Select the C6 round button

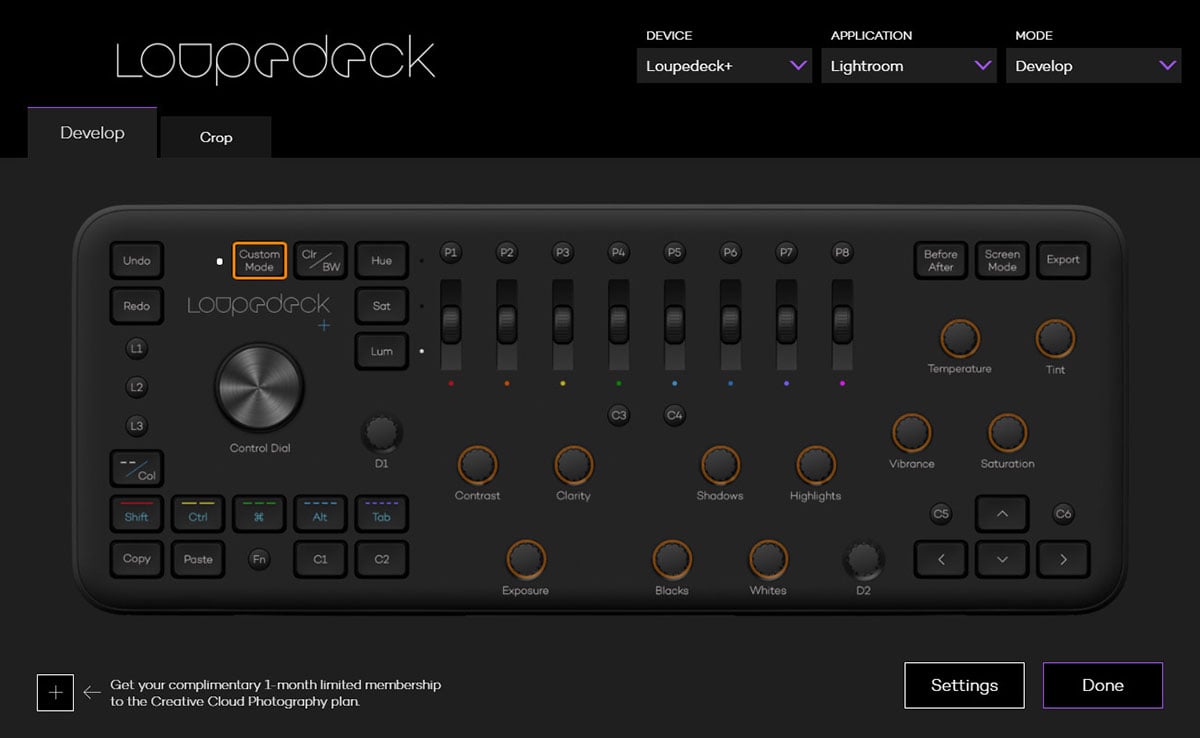tap(1063, 514)
